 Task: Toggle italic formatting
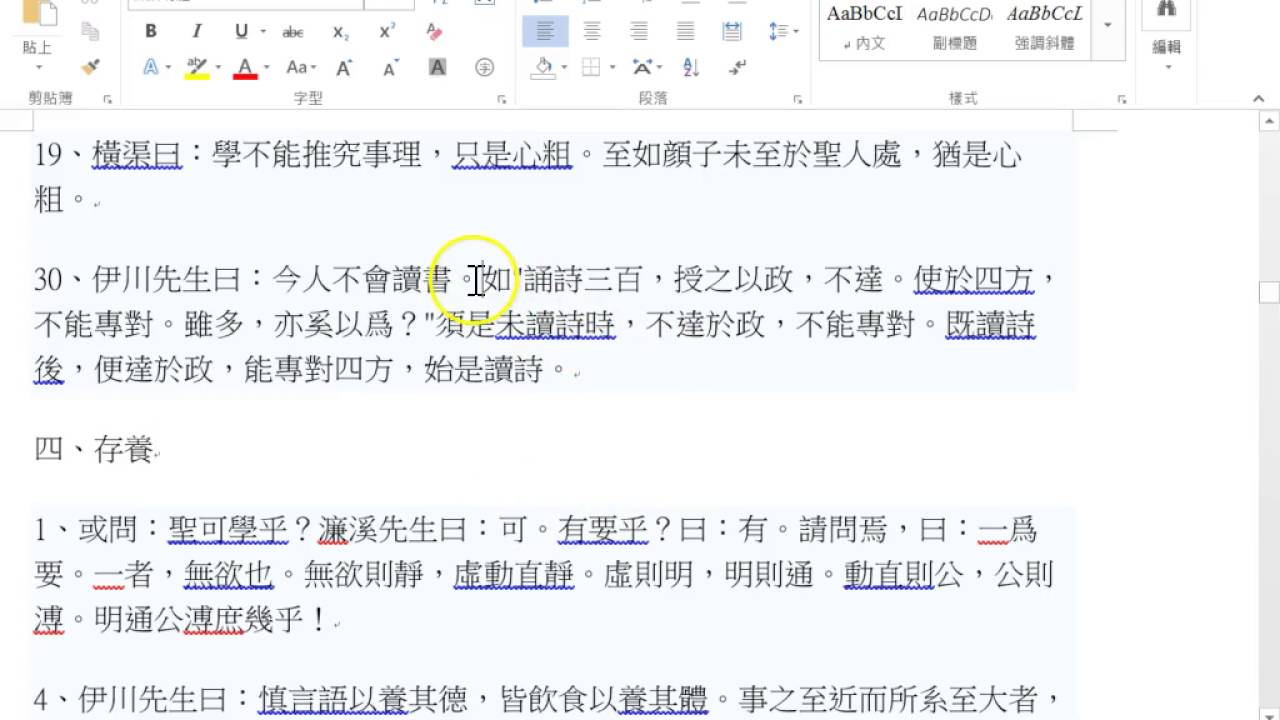tap(197, 31)
